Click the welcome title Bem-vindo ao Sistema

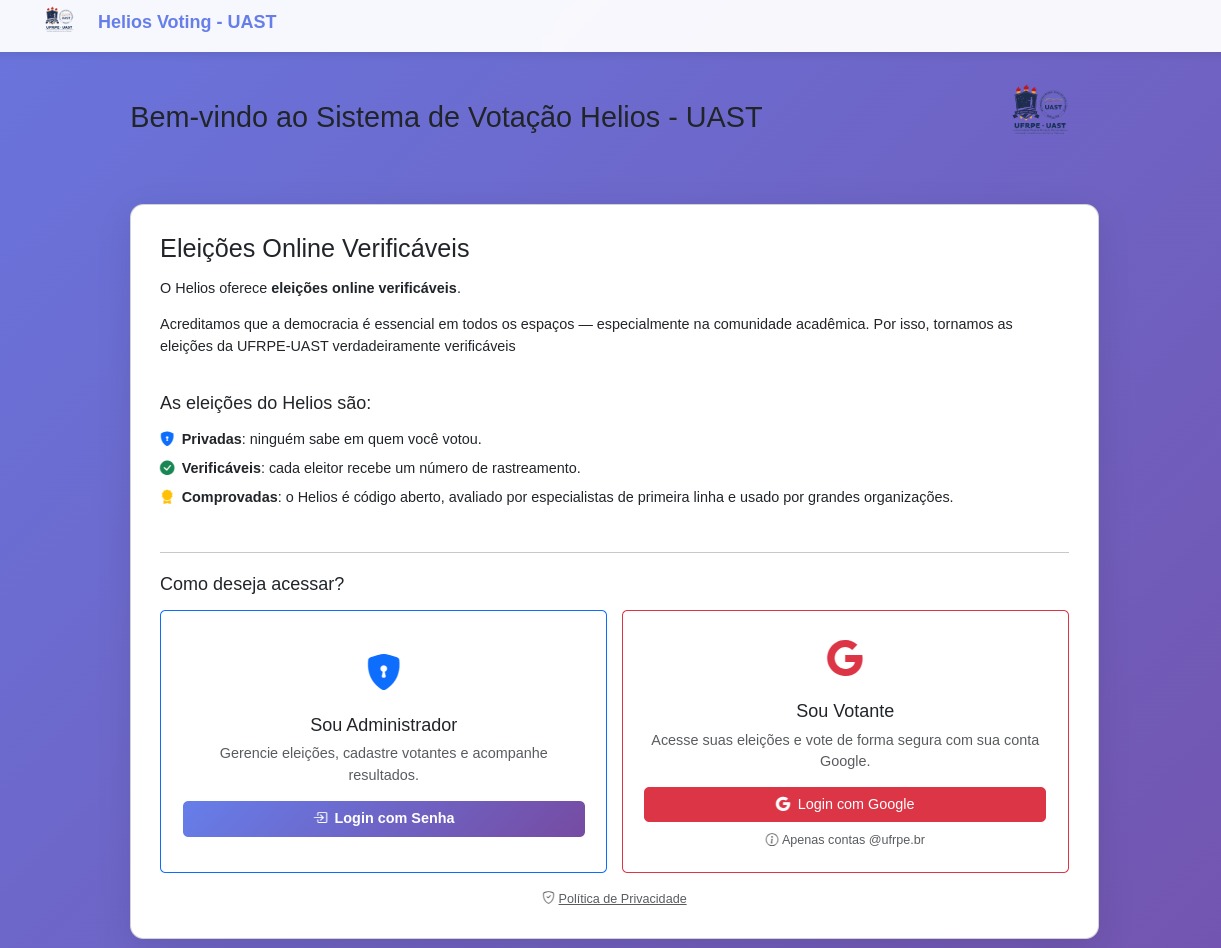pyautogui.click(x=446, y=117)
